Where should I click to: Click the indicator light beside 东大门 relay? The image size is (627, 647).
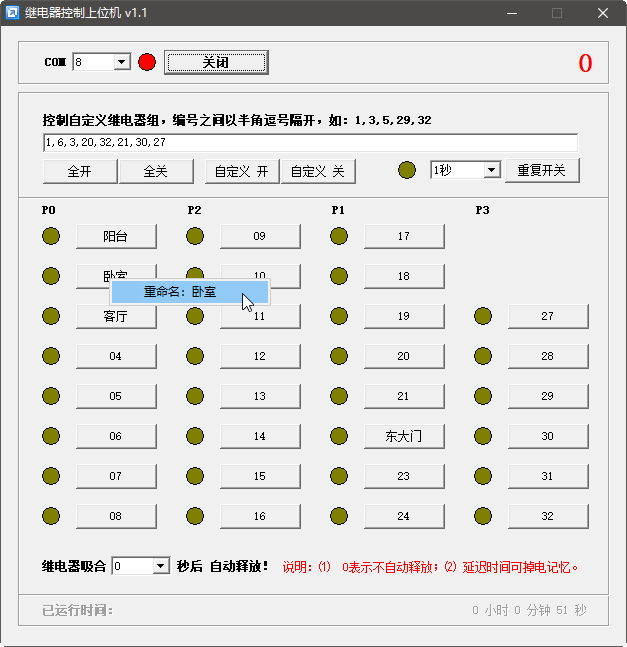[x=339, y=436]
